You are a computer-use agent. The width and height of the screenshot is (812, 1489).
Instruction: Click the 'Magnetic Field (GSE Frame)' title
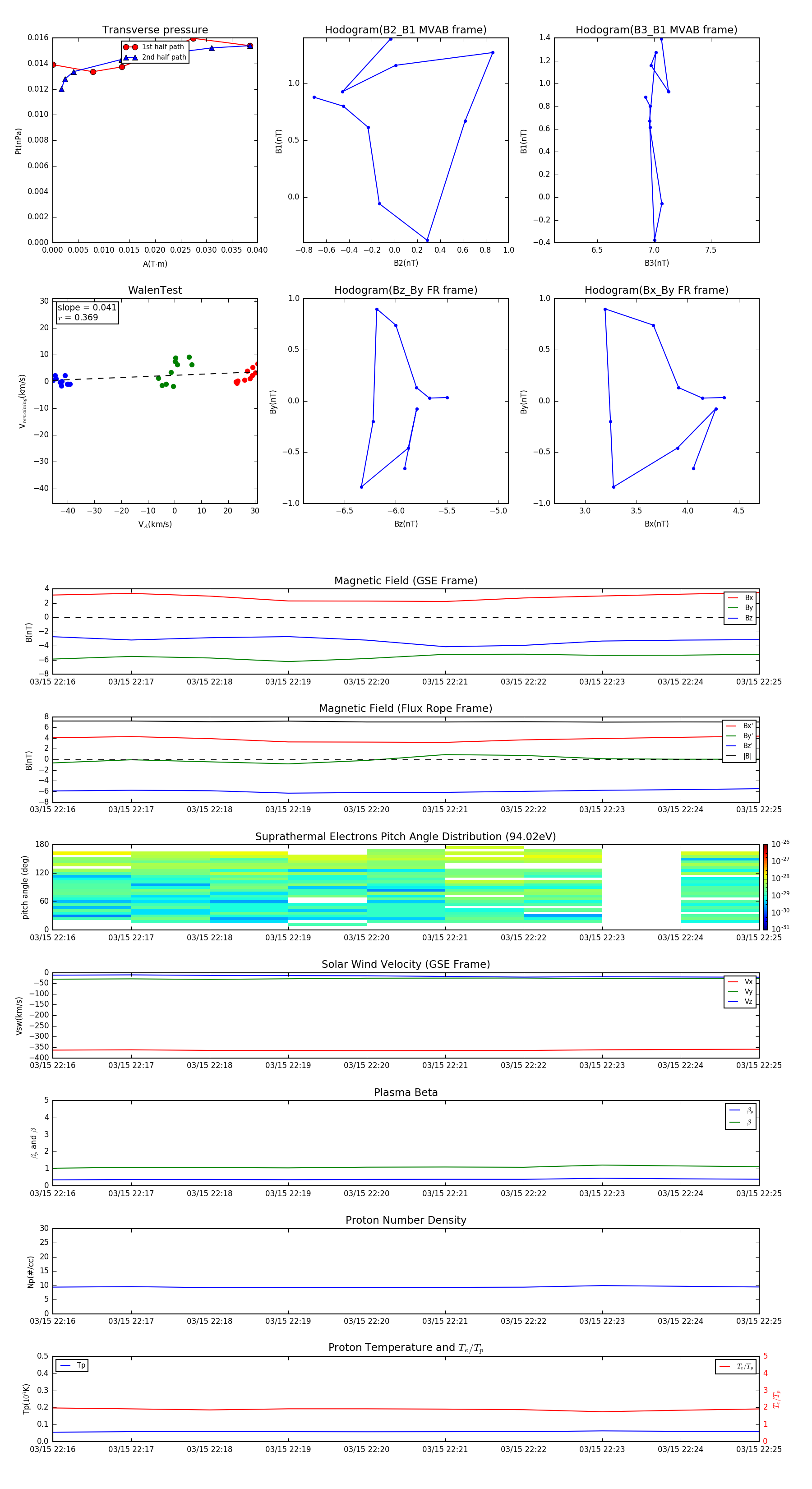406,580
